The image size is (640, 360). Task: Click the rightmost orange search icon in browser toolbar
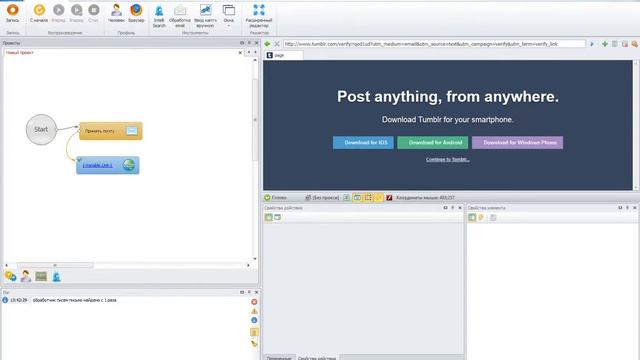click(x=635, y=44)
